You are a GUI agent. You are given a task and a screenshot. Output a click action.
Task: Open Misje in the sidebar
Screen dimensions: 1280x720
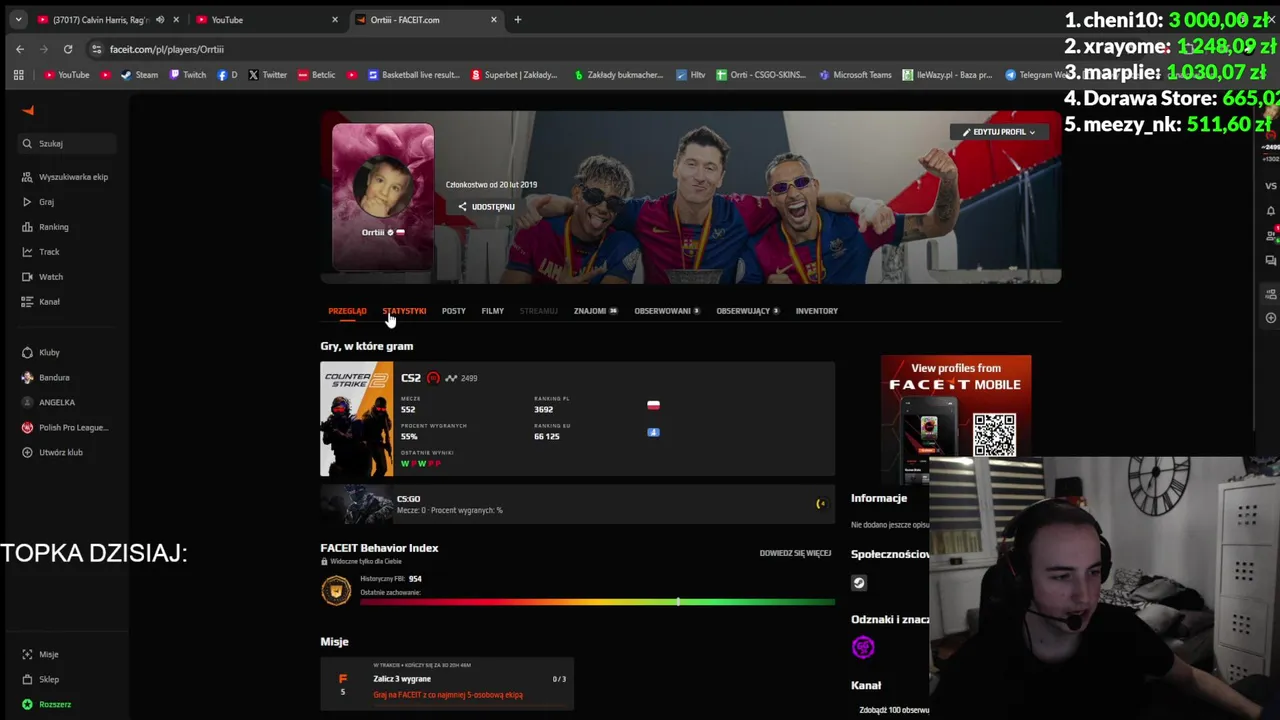pos(40,655)
